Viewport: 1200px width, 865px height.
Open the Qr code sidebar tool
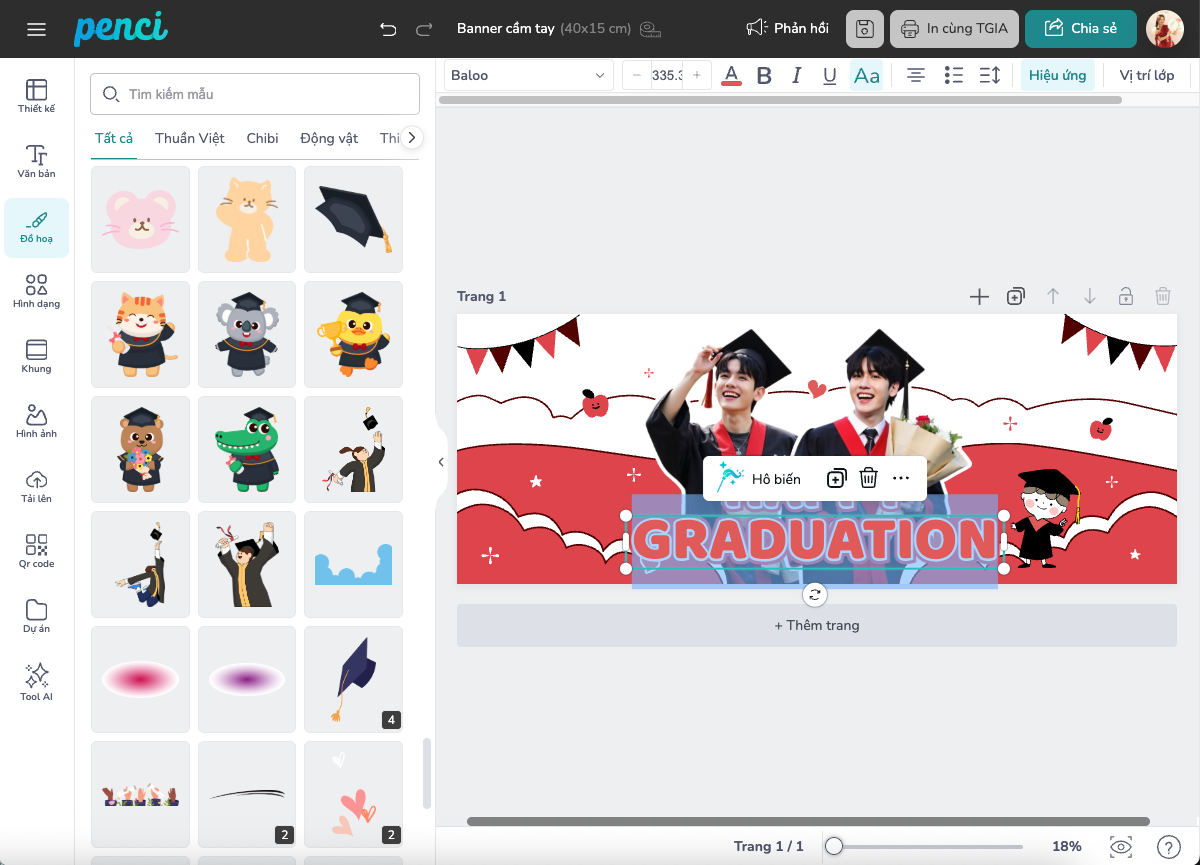click(x=36, y=551)
